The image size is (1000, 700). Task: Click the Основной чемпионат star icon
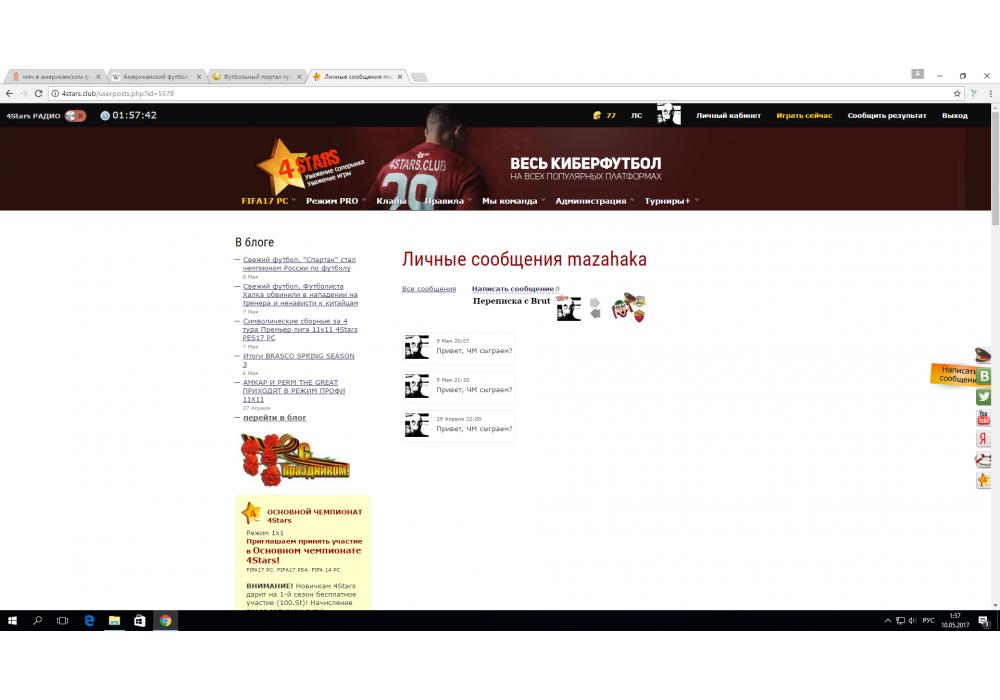point(252,512)
